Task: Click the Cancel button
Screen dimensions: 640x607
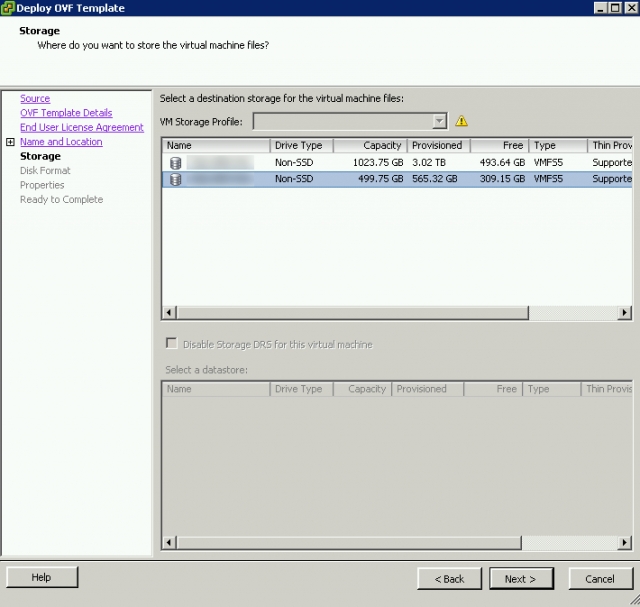Action: pyautogui.click(x=600, y=579)
